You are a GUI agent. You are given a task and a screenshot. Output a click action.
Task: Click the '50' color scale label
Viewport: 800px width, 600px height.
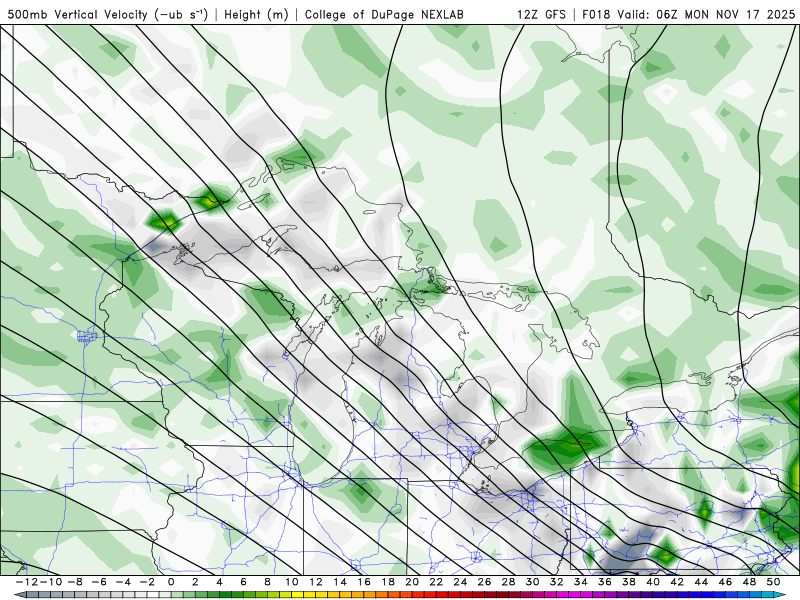click(x=773, y=582)
